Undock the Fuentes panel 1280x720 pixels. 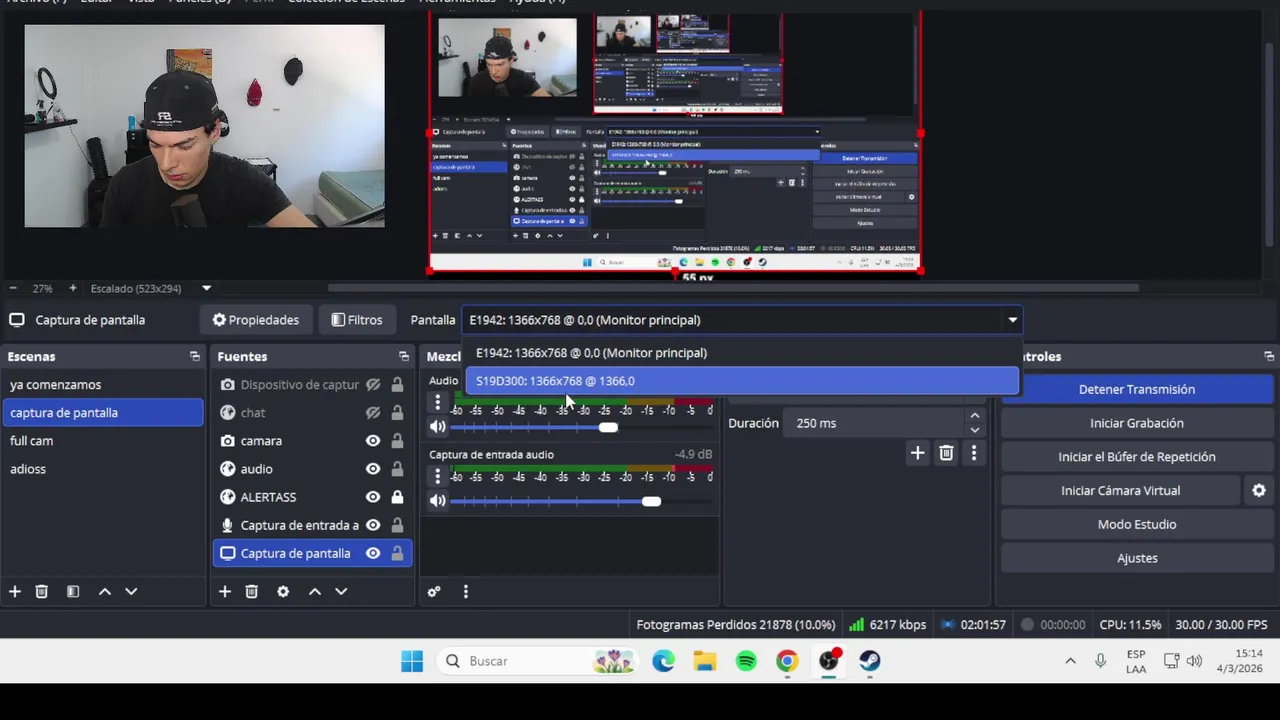point(404,356)
